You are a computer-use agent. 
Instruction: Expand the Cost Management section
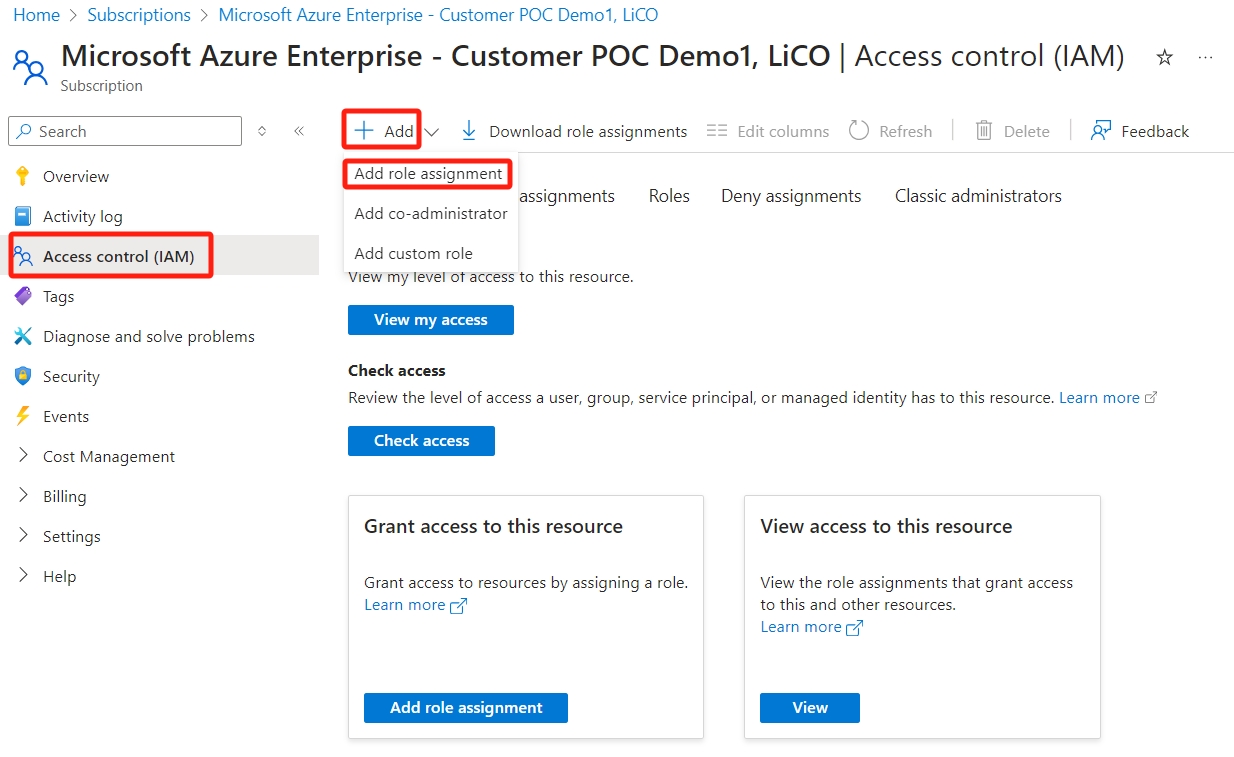pyautogui.click(x=24, y=456)
